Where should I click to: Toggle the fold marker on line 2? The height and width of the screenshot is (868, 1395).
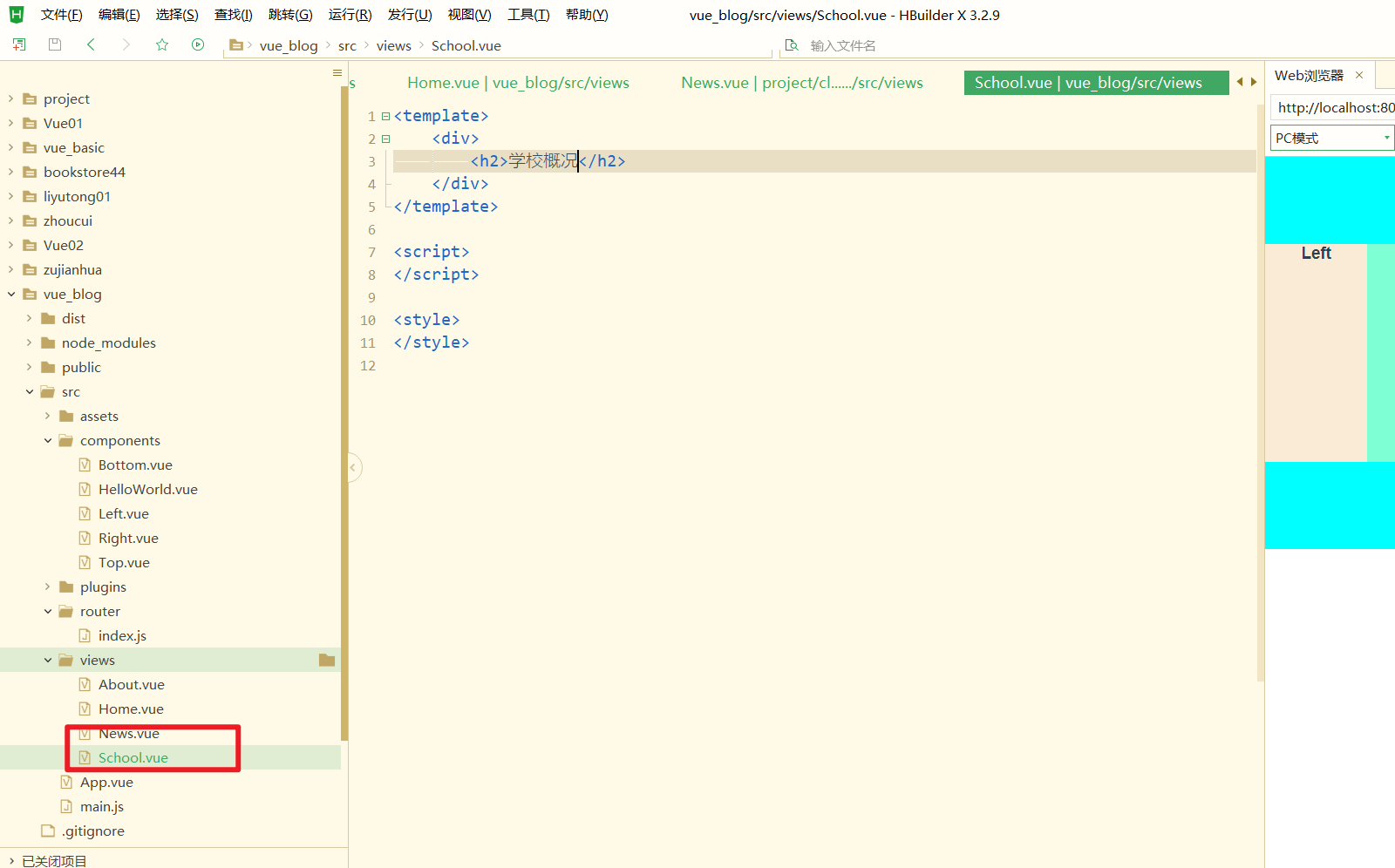(386, 139)
